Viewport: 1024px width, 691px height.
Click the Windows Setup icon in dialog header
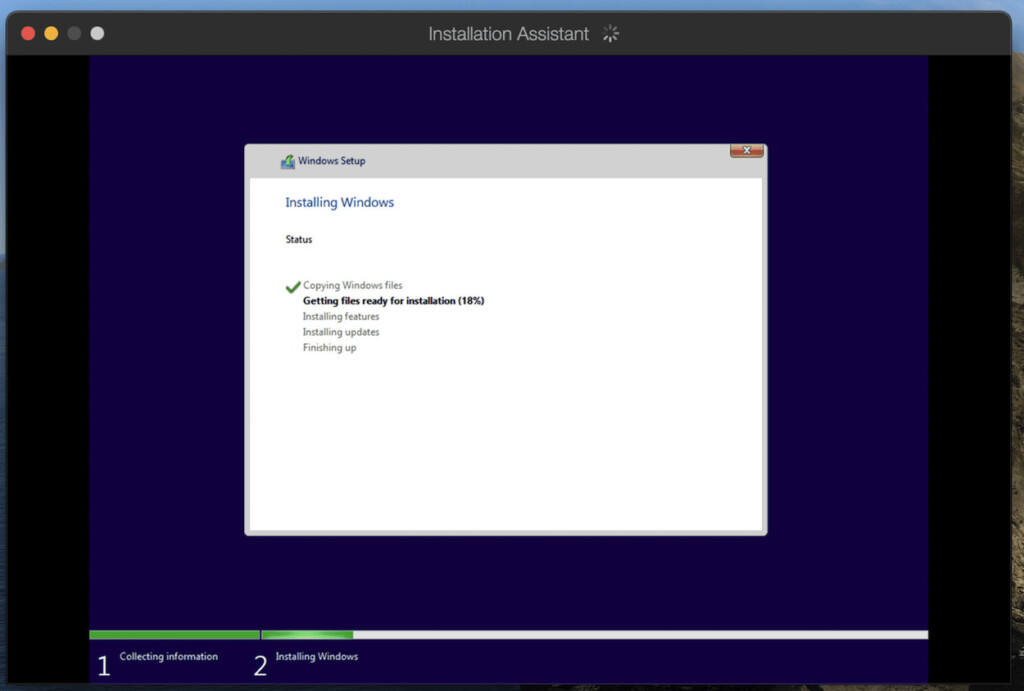[287, 161]
